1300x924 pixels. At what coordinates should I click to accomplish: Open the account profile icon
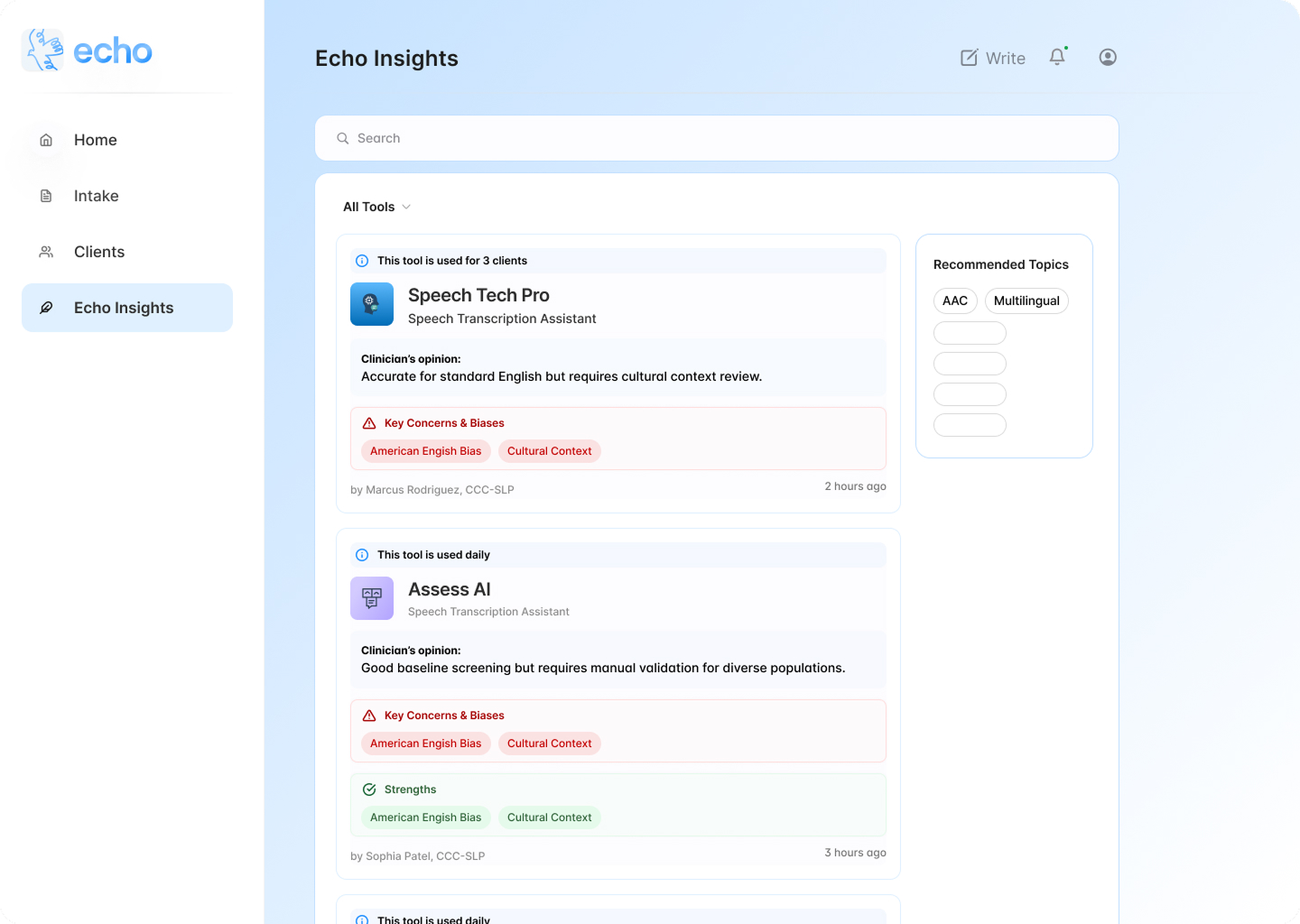1108,57
